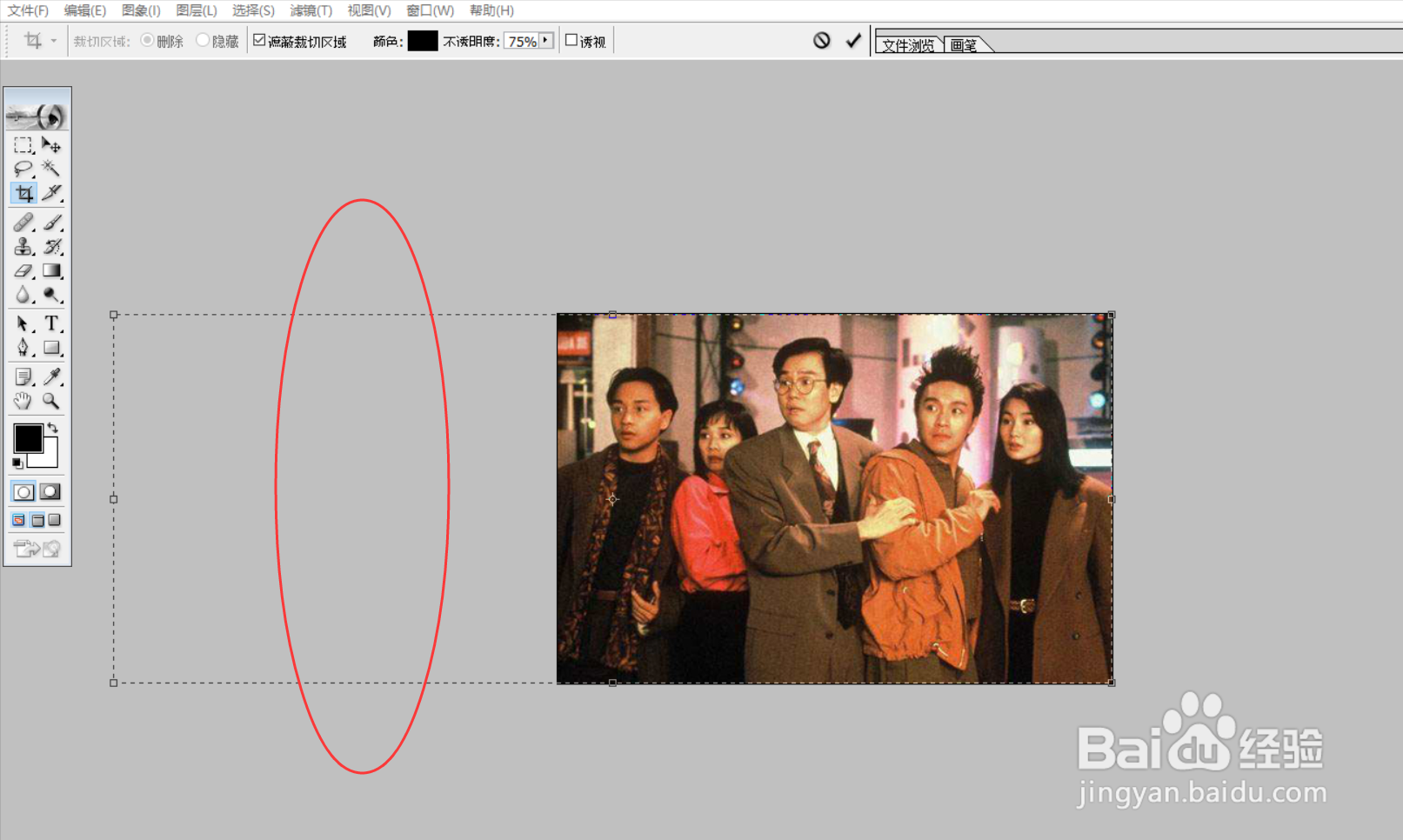Select the Rectangular Marquee tool
The width and height of the screenshot is (1403, 840).
23,145
